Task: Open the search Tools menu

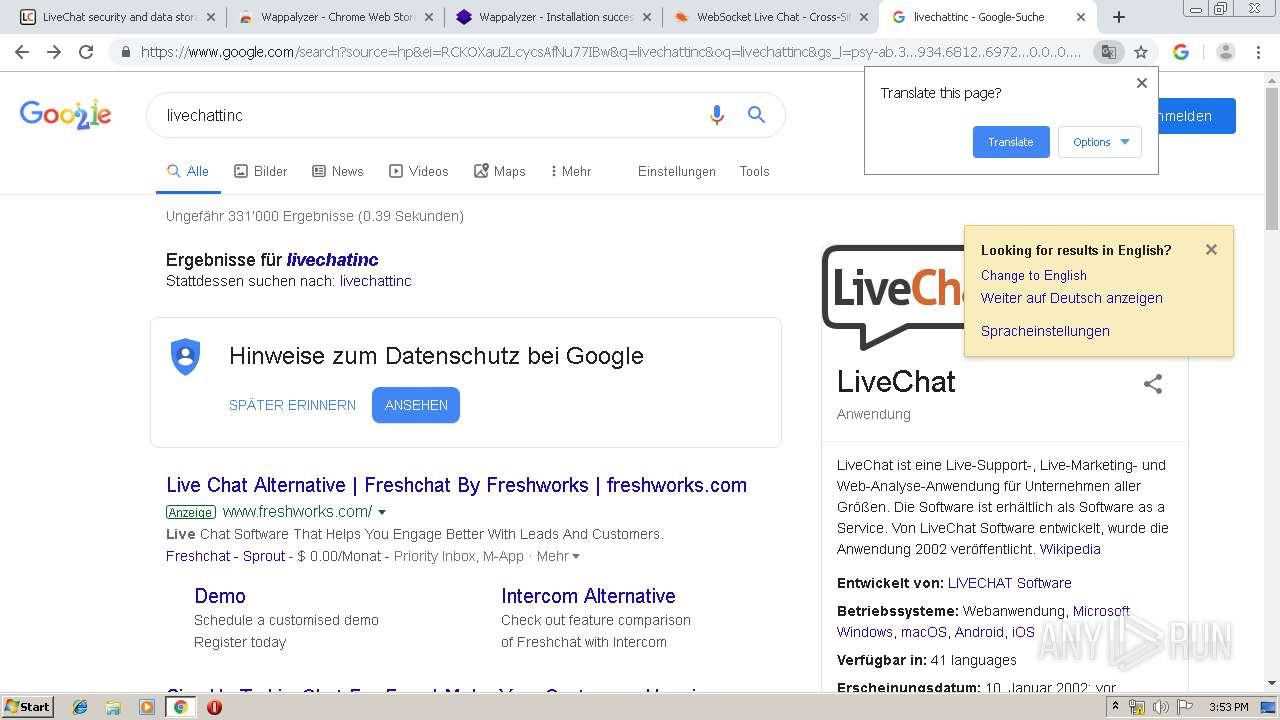Action: pos(754,171)
